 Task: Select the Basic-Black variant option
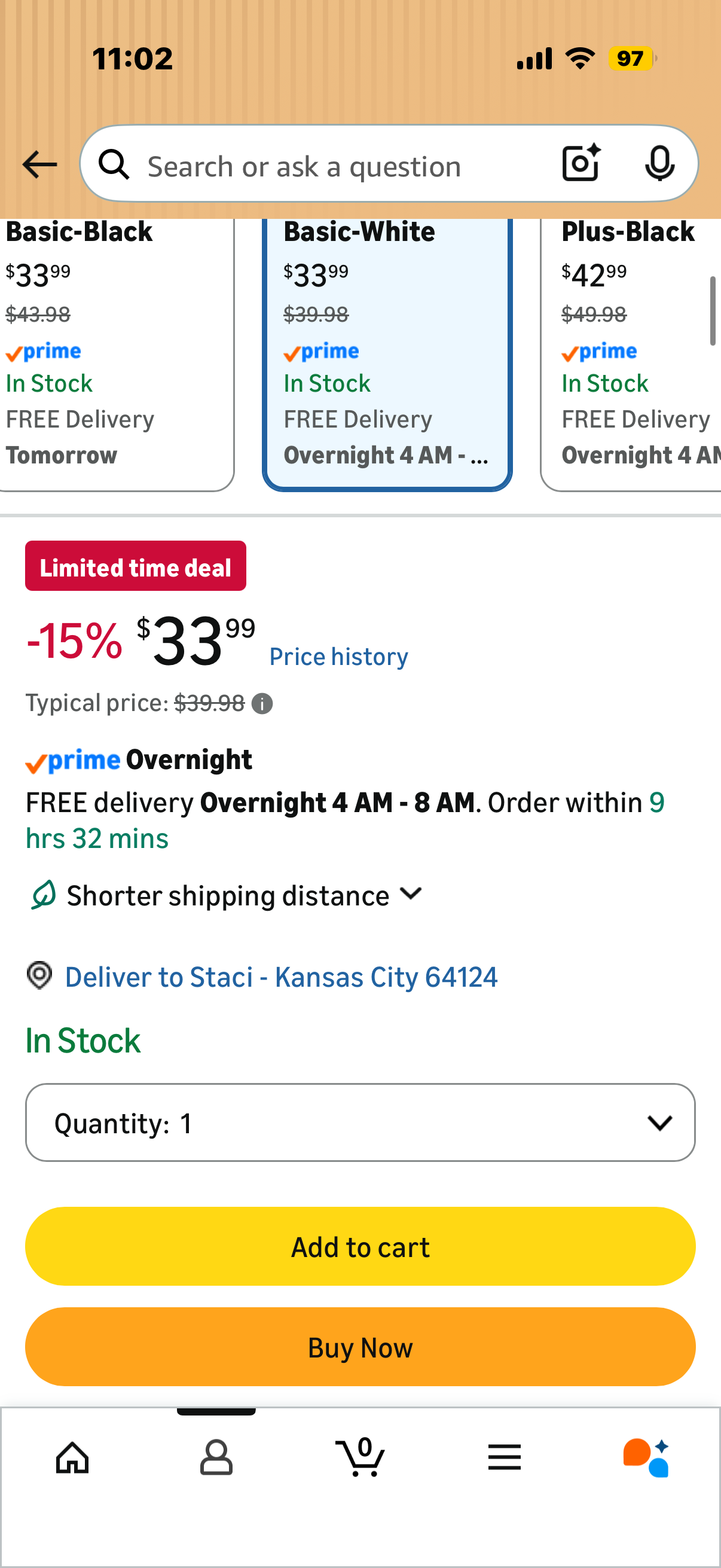(x=115, y=354)
